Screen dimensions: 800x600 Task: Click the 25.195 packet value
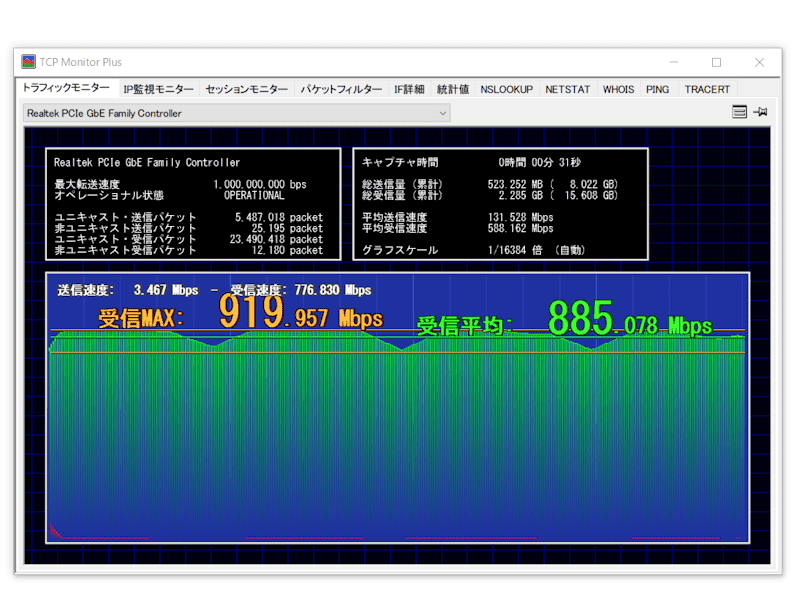(287, 228)
